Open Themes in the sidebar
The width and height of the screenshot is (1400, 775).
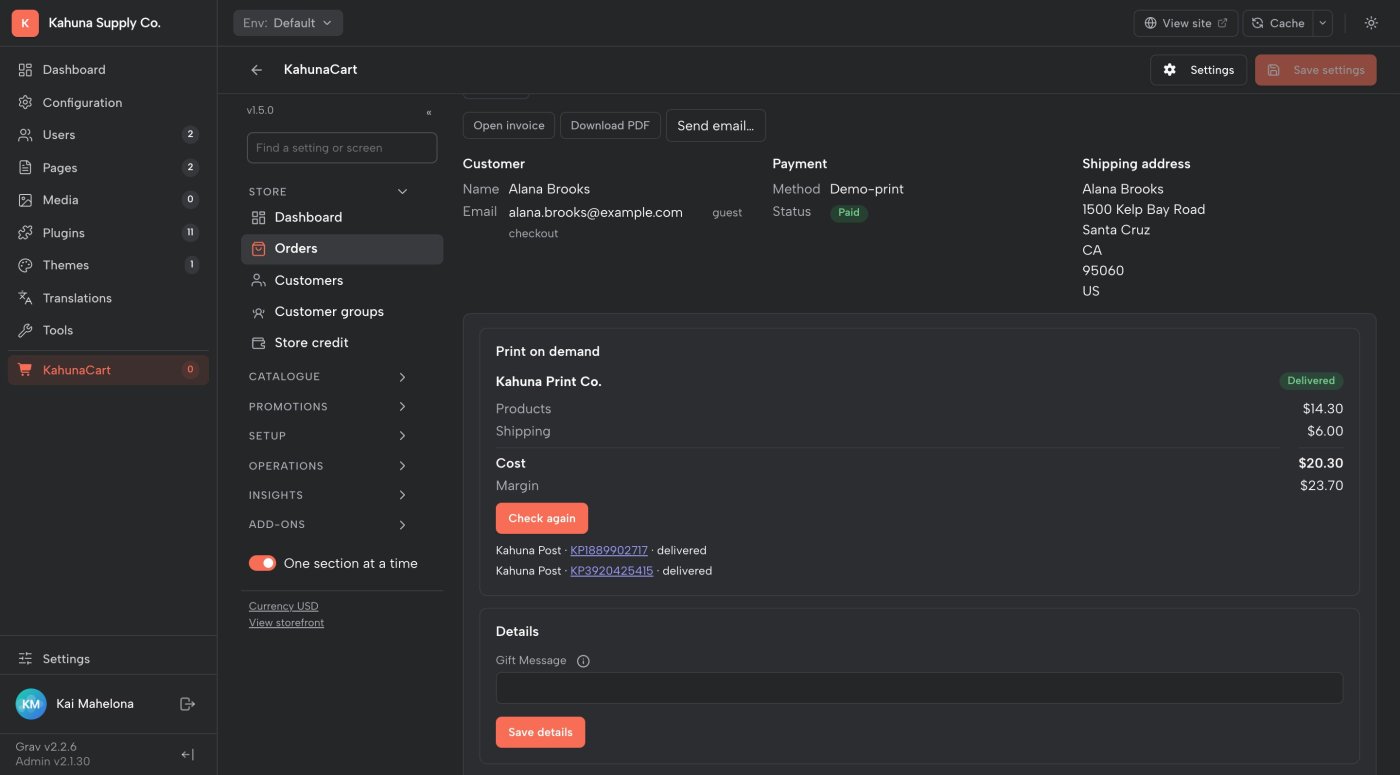pyautogui.click(x=108, y=265)
